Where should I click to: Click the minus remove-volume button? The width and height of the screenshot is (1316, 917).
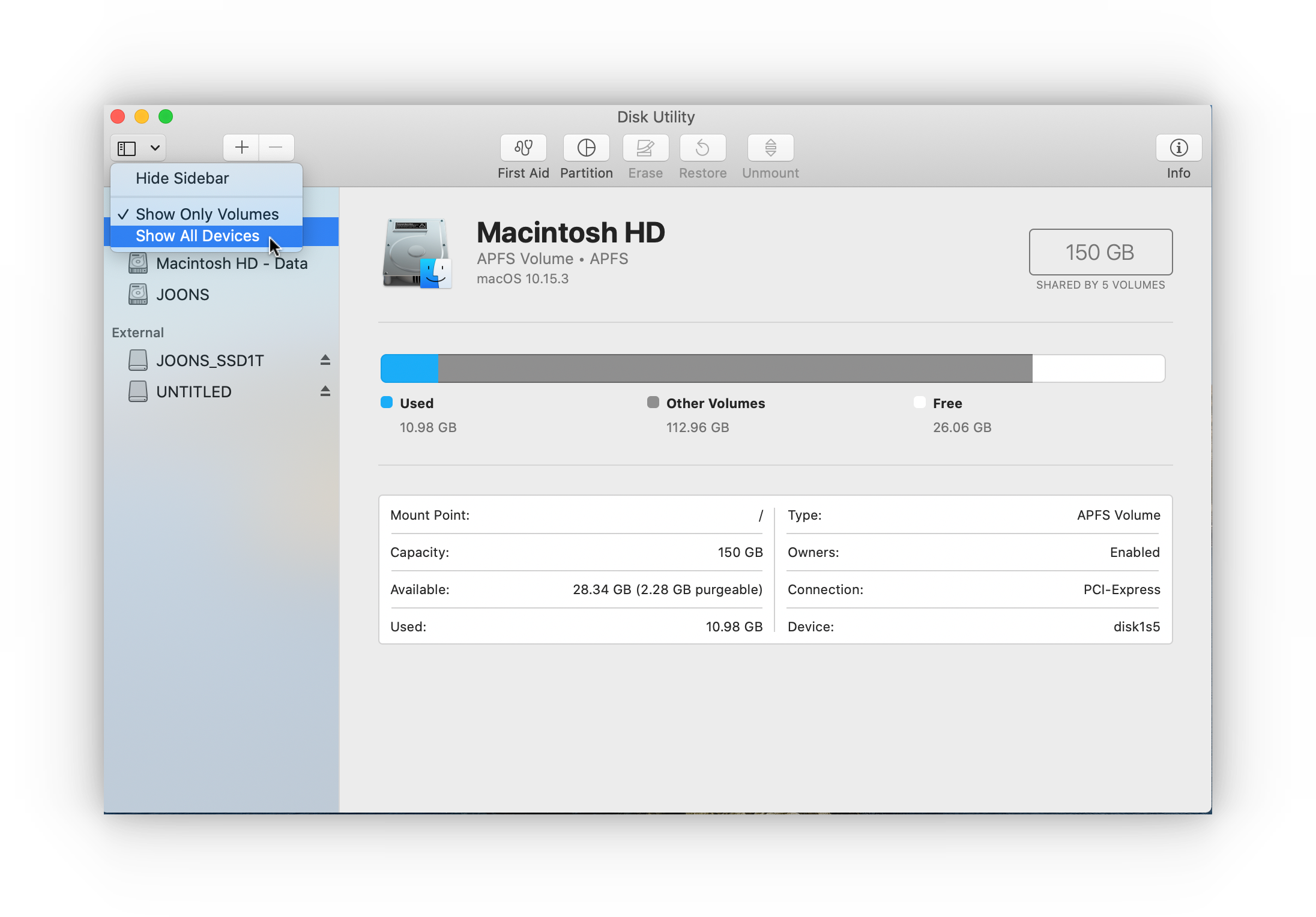(276, 148)
